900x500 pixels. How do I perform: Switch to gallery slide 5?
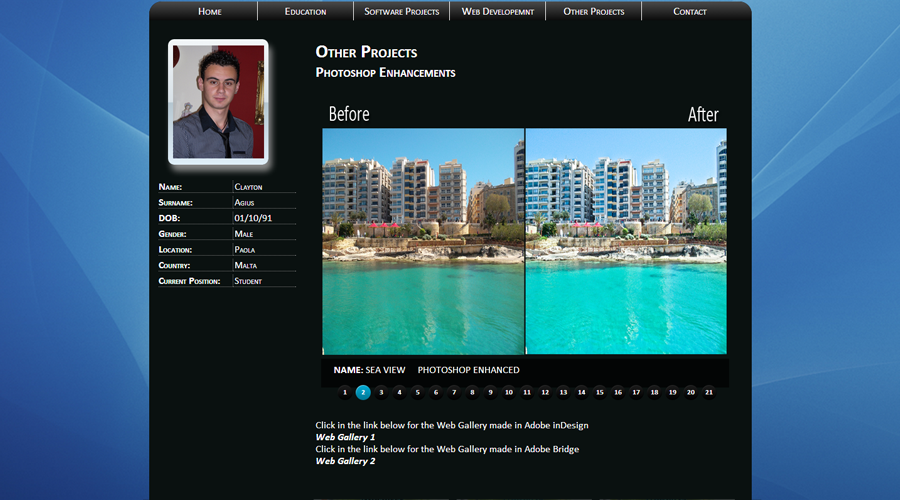click(418, 393)
